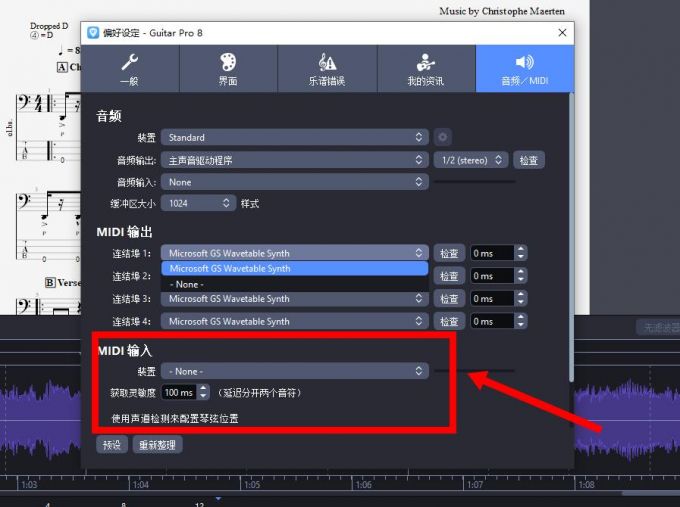Image resolution: width=680 pixels, height=507 pixels.
Task: Enable 使用声道检测來配置琴弦位置 option
Action: tap(175, 418)
